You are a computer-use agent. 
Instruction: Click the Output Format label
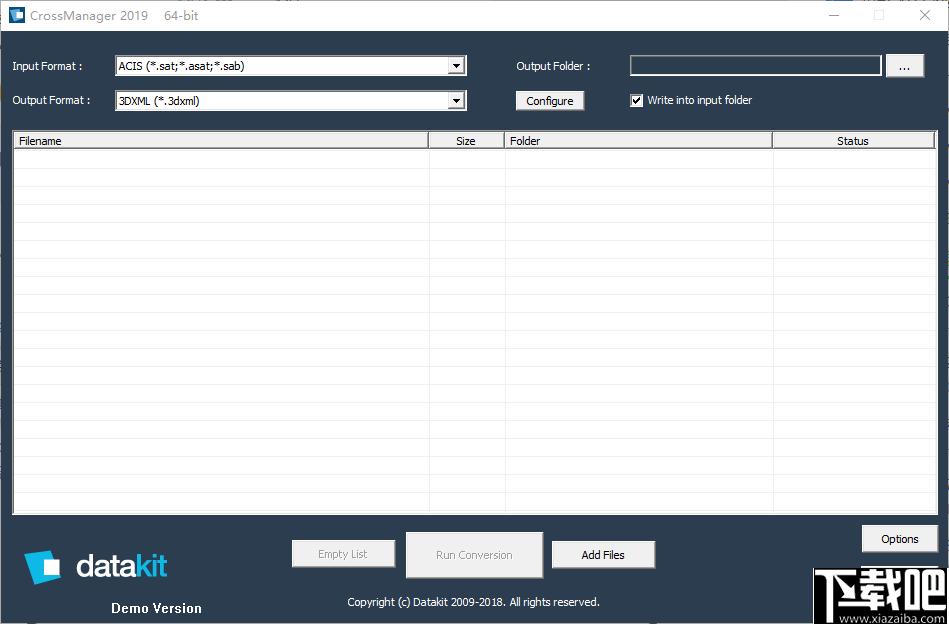(x=51, y=100)
